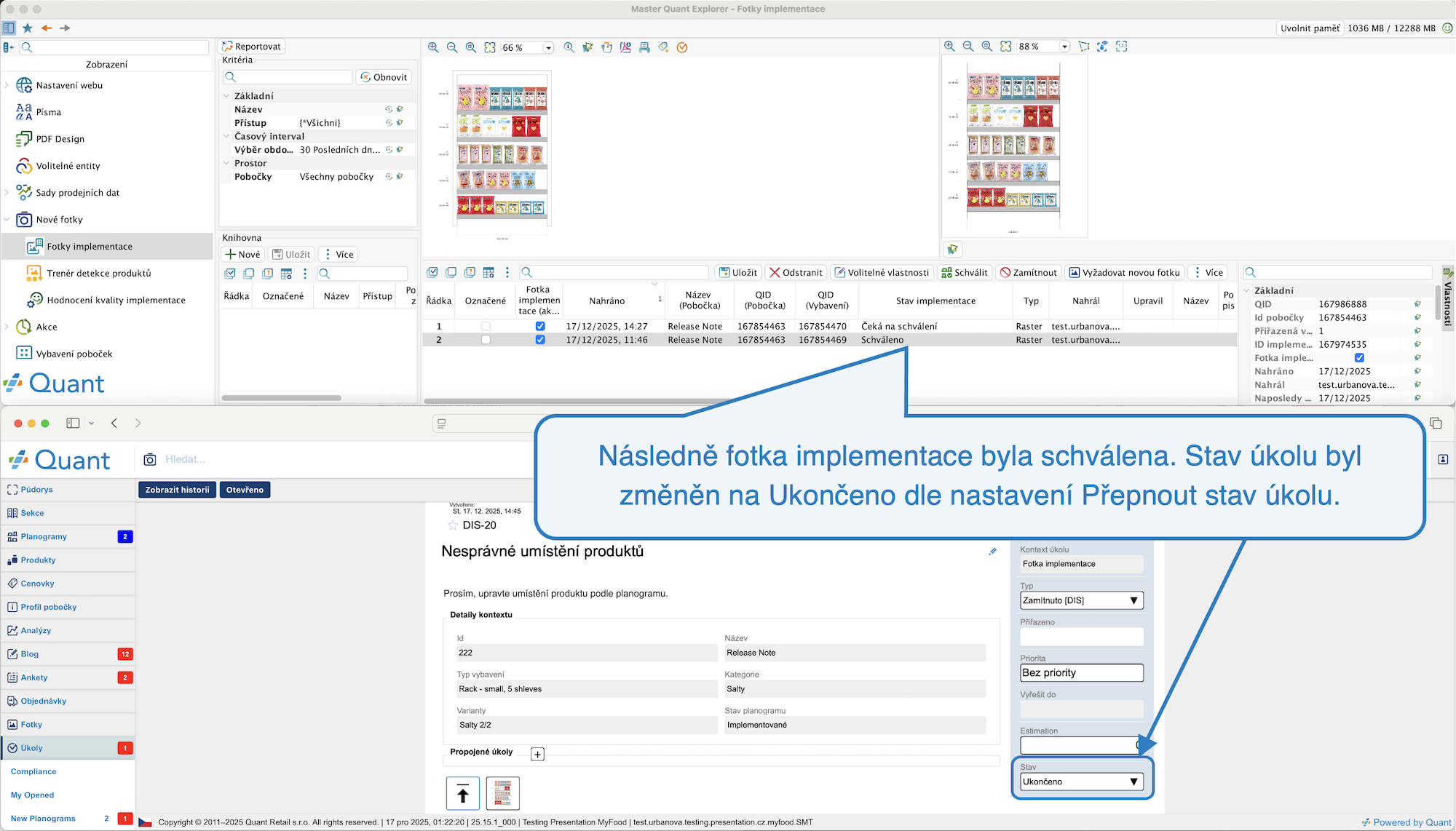Go back using the orange left arrow

tap(47, 28)
